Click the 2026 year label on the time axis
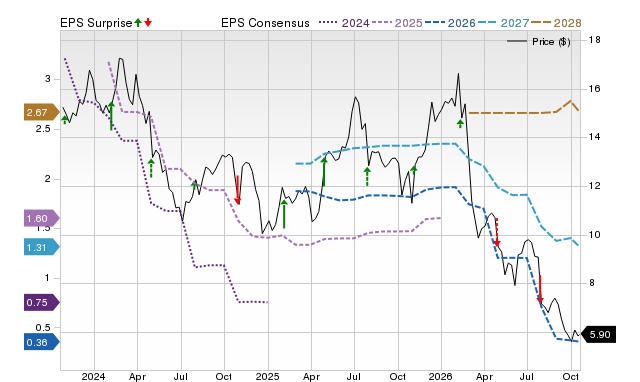This screenshot has height=382, width=640. point(441,376)
